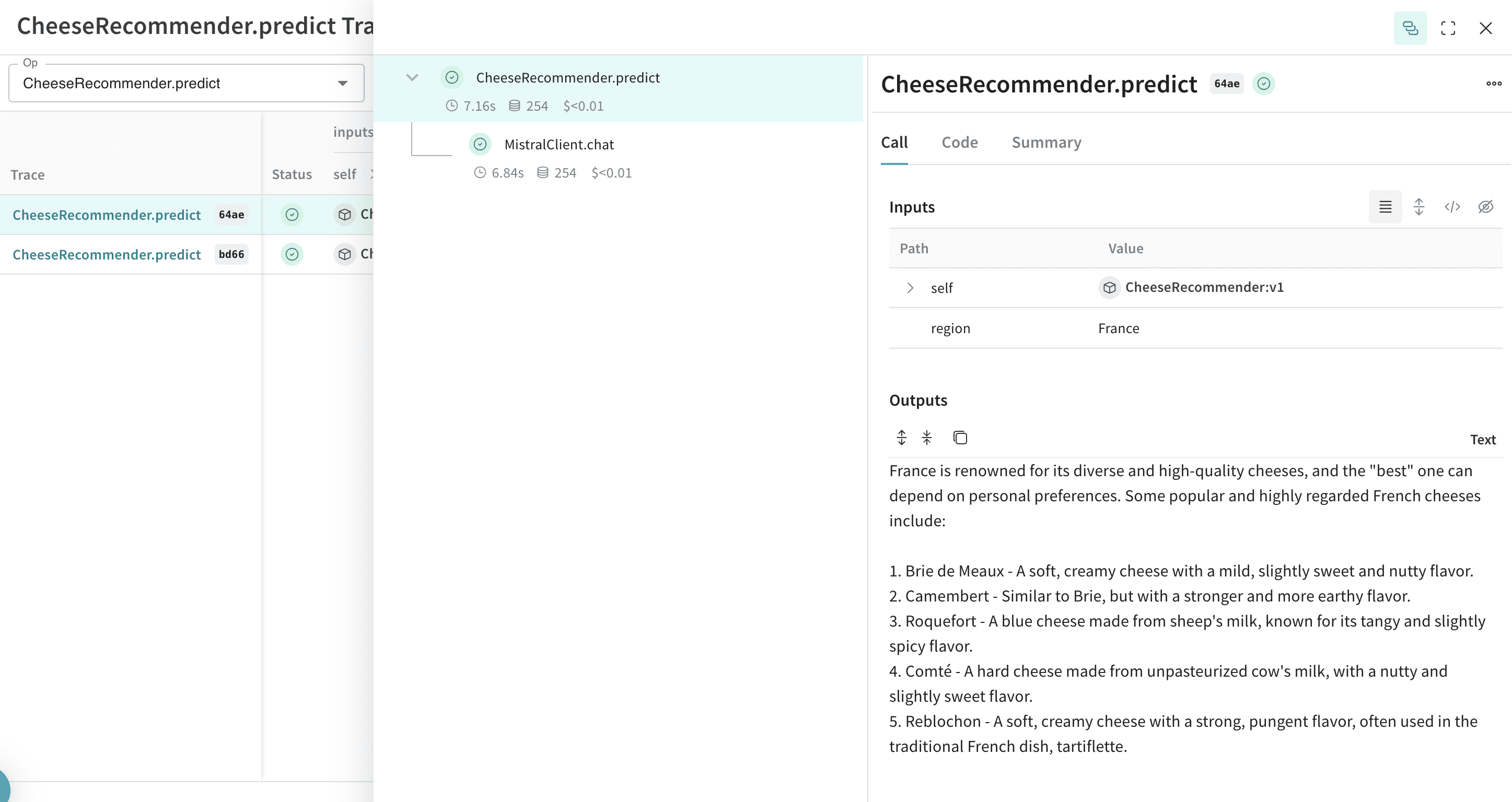This screenshot has width=1512, height=802.
Task: Toggle the trace tree view icon
Action: click(1410, 28)
